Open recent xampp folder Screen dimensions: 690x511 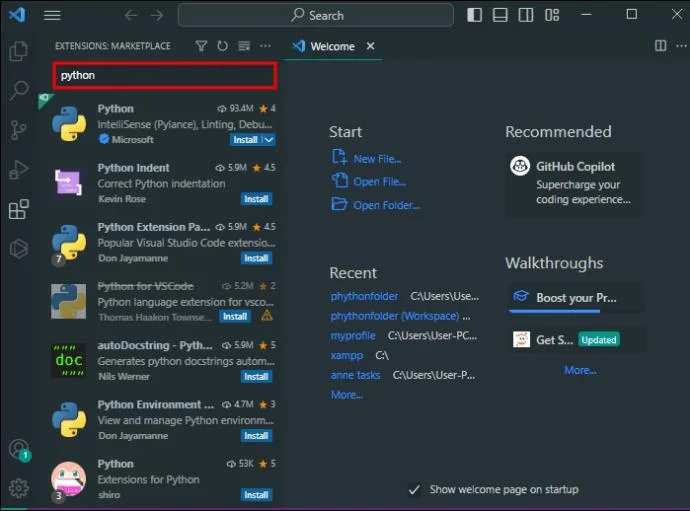click(x=347, y=355)
